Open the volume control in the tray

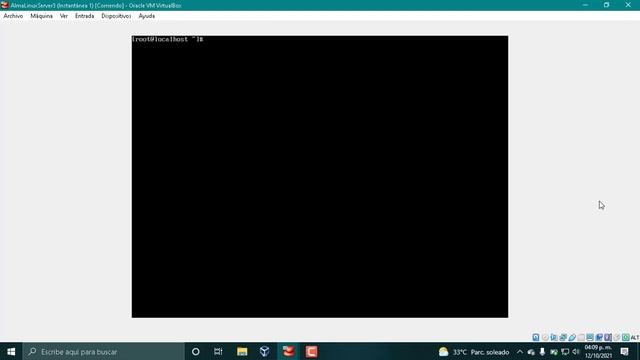(576, 352)
